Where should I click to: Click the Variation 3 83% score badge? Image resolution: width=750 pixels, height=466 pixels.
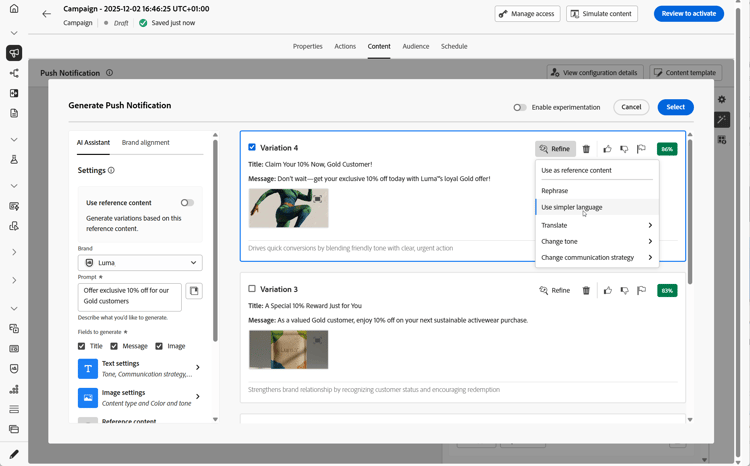click(667, 290)
